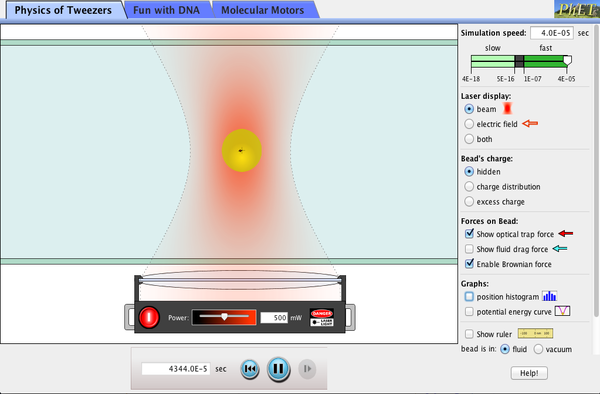
Task: Select both for laser display
Action: (x=469, y=139)
